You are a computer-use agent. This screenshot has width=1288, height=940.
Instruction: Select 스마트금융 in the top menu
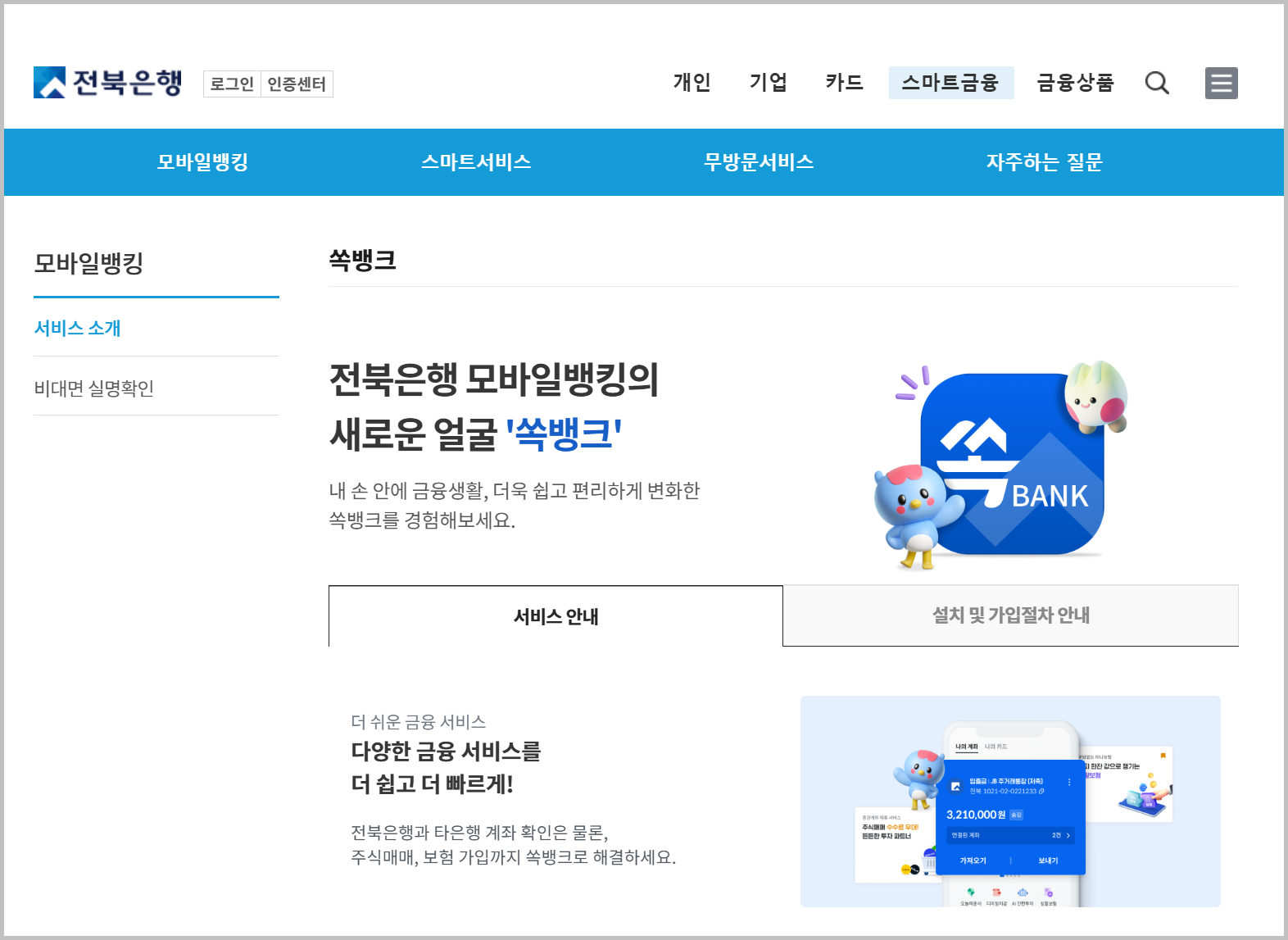coord(951,83)
